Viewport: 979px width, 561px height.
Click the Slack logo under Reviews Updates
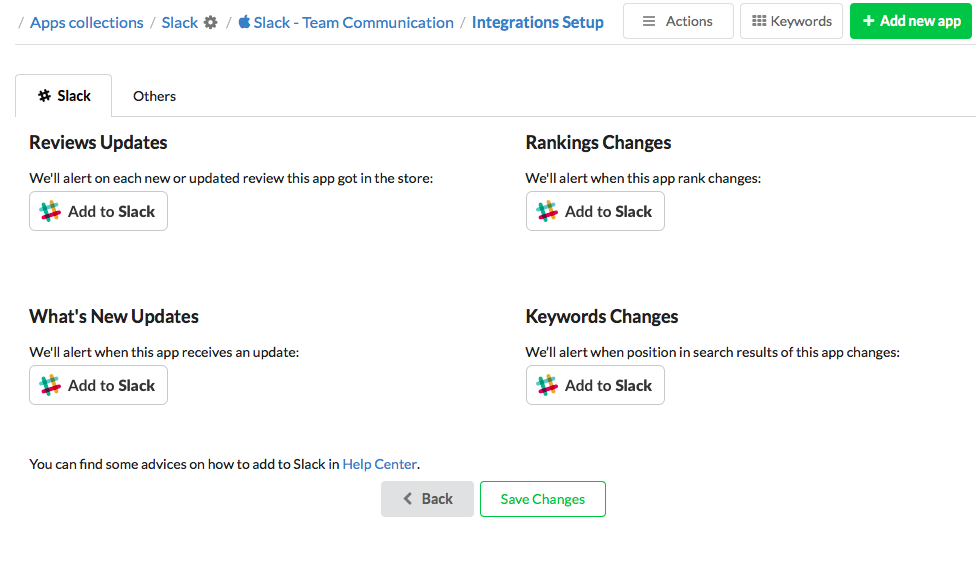(x=50, y=211)
